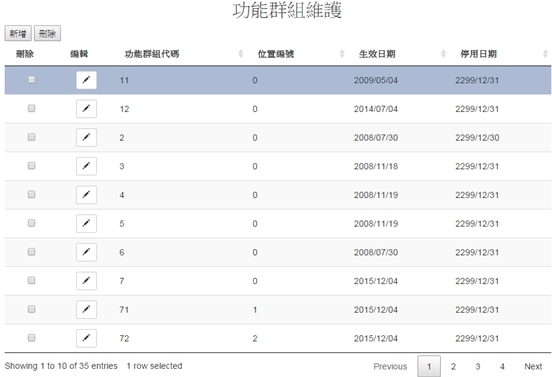Edit the row with code 12
This screenshot has height=377, width=552.
coord(86,109)
